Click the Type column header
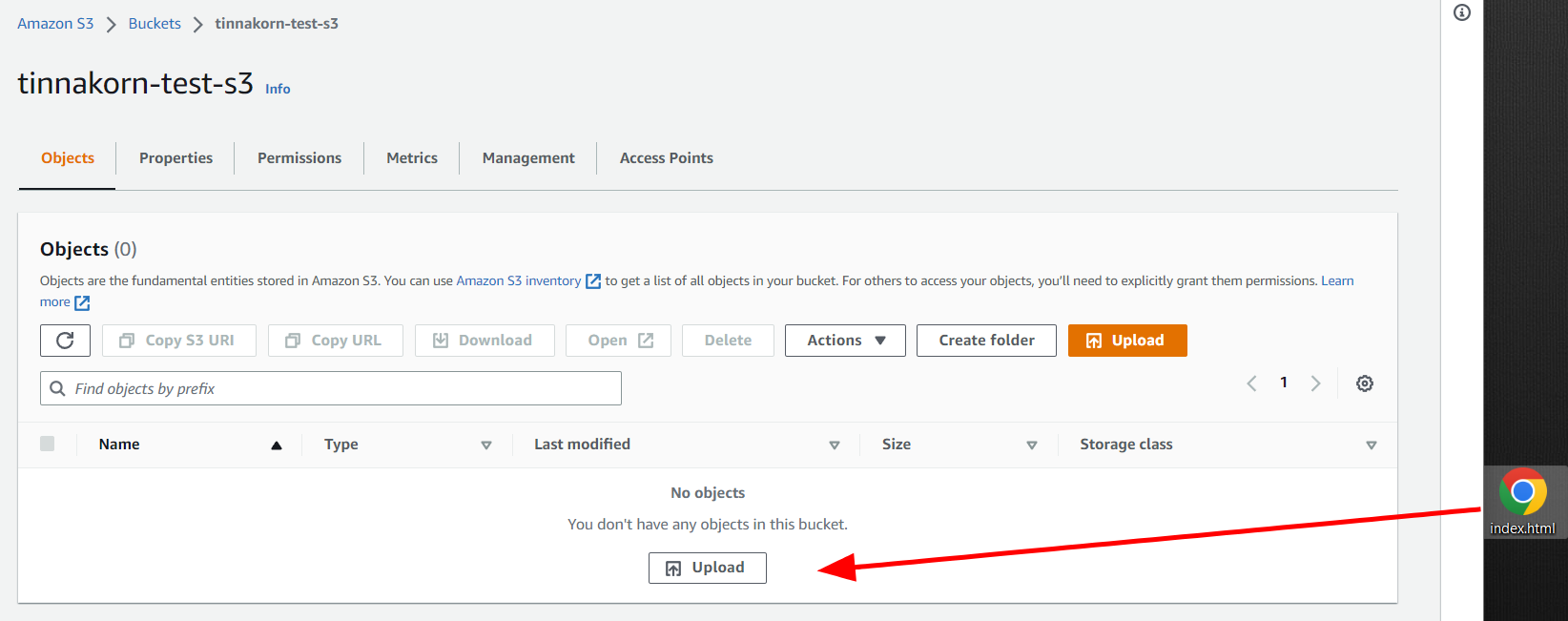 (x=341, y=445)
